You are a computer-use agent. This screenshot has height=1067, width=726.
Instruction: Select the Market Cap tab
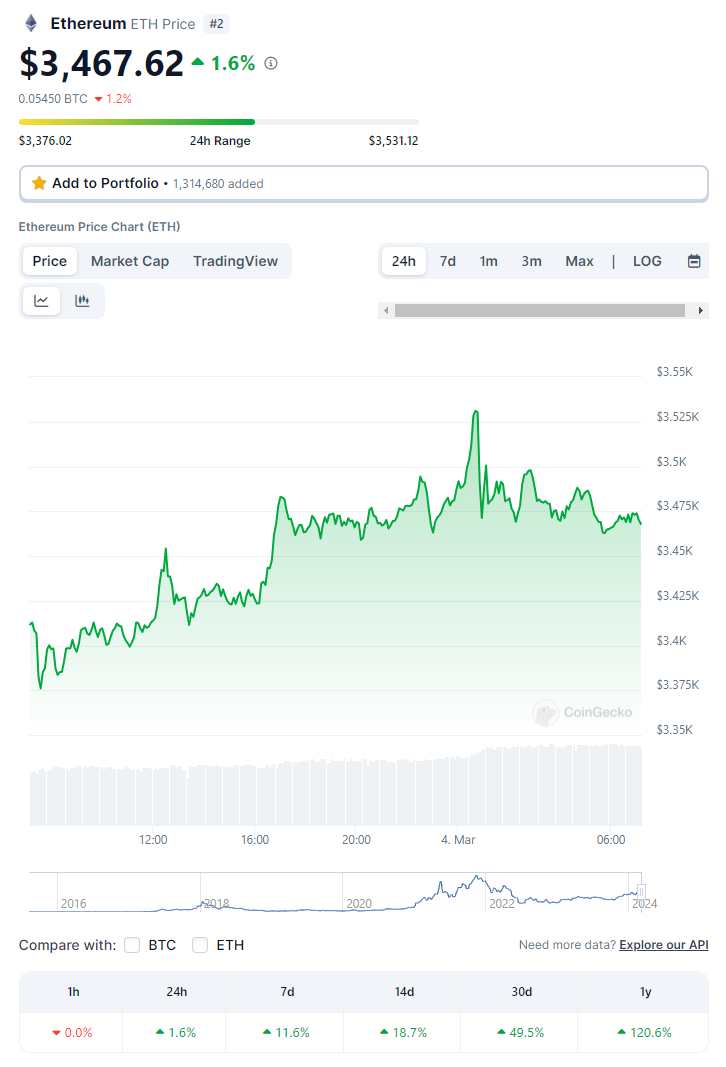pyautogui.click(x=130, y=261)
